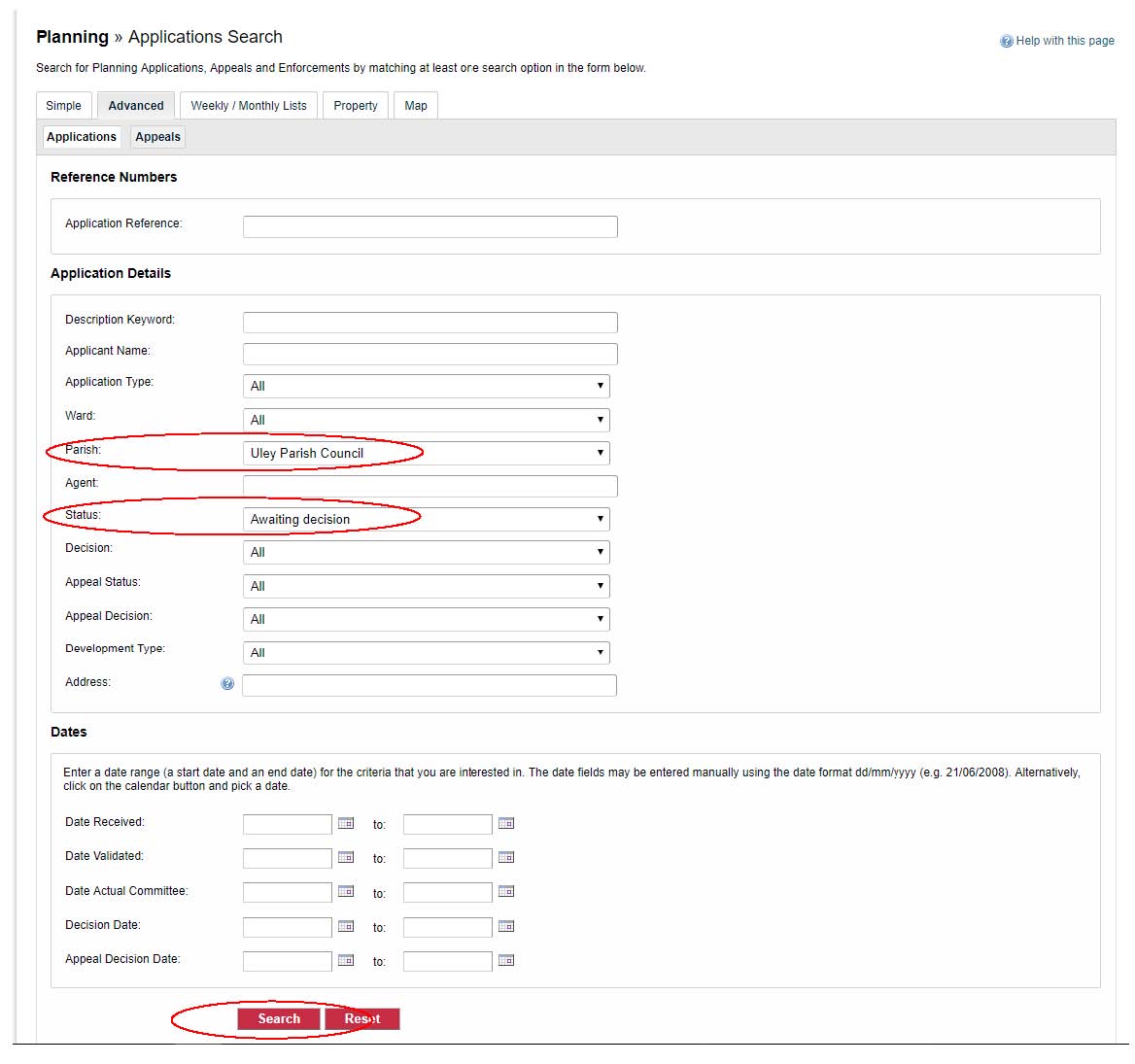
Task: Focus the Description Keyword input box
Action: click(430, 323)
